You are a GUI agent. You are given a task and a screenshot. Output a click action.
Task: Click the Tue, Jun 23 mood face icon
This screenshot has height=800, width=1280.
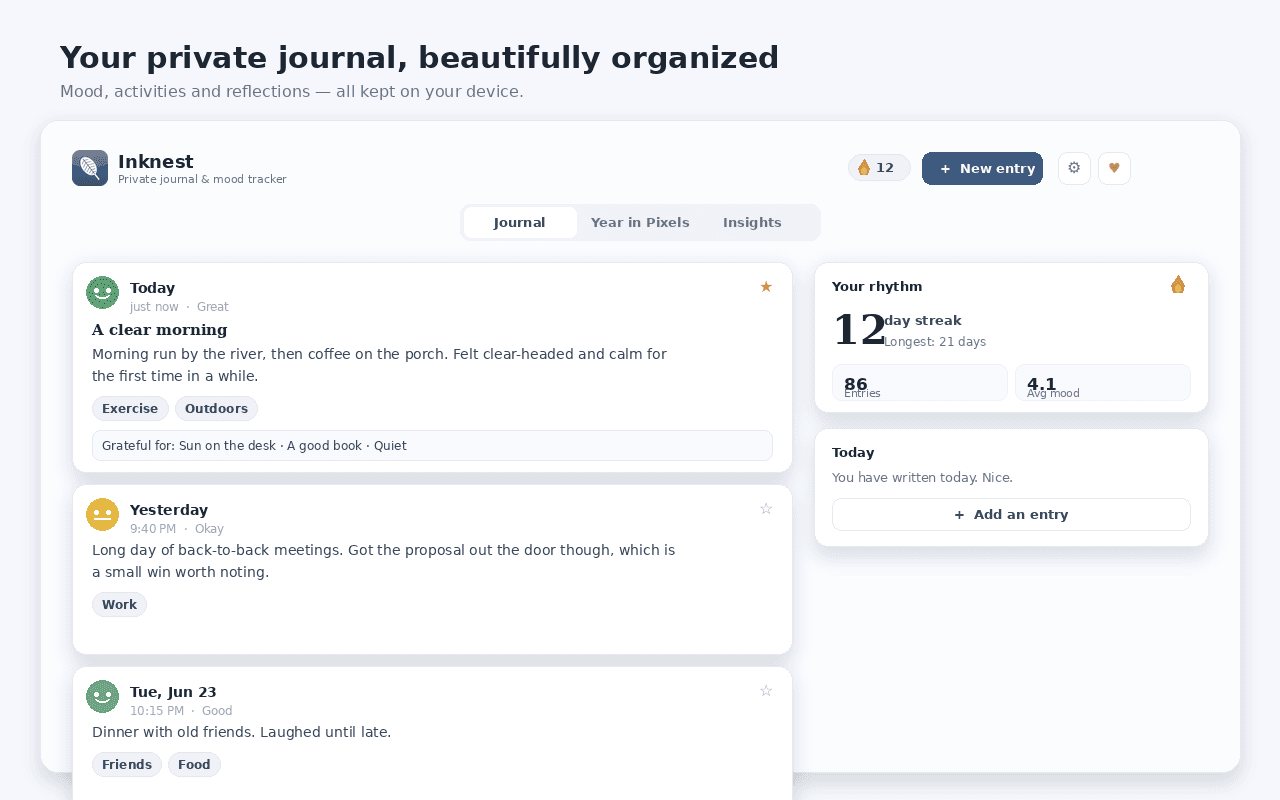[102, 696]
